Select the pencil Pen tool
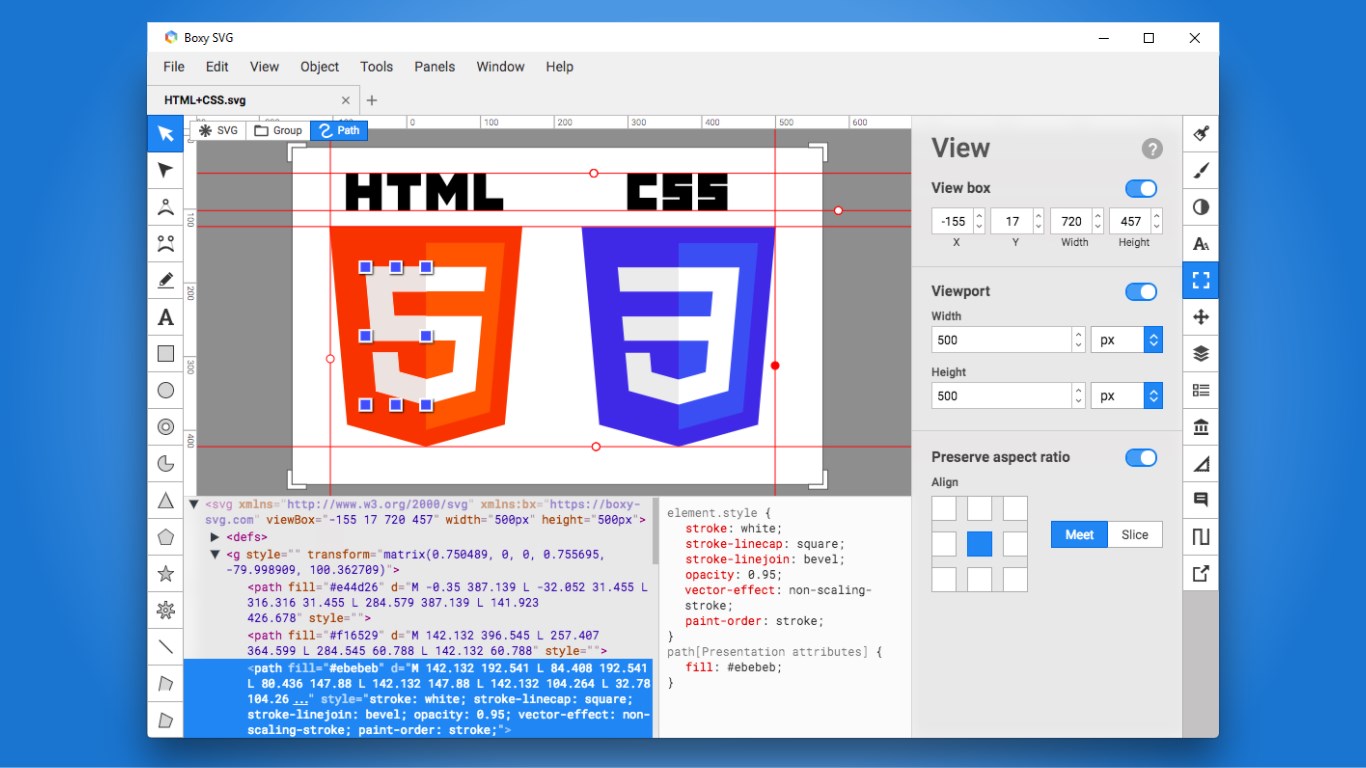This screenshot has width=1366, height=768. coord(165,280)
